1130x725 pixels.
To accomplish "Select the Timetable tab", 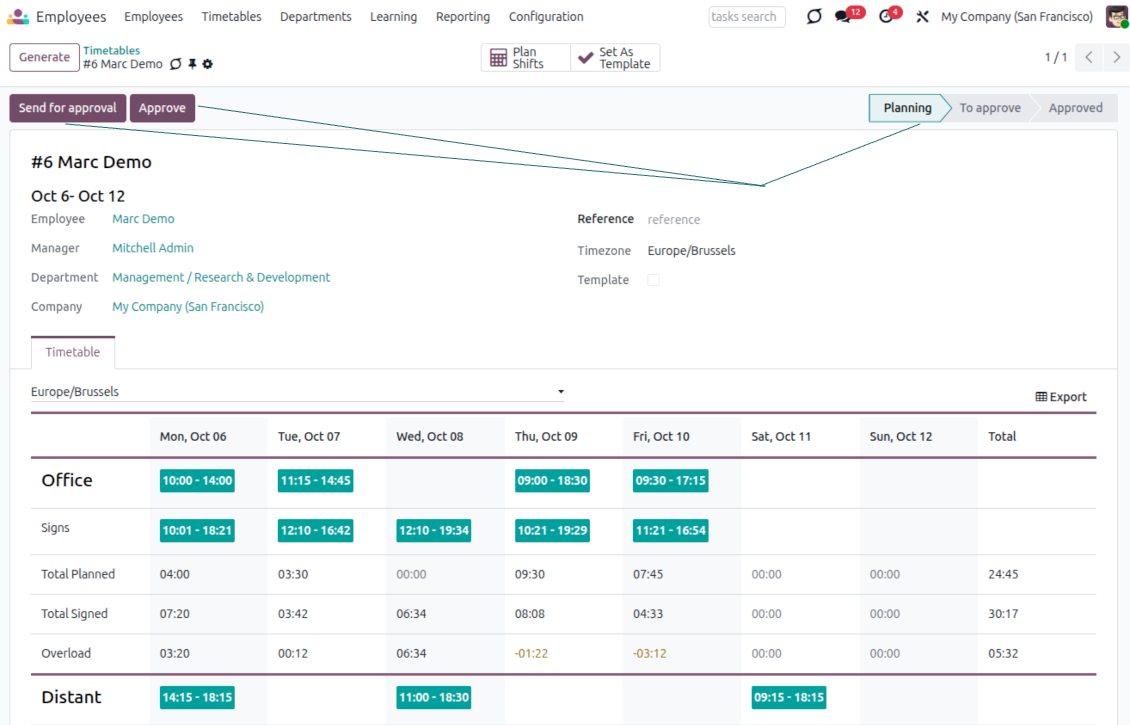I will [73, 352].
